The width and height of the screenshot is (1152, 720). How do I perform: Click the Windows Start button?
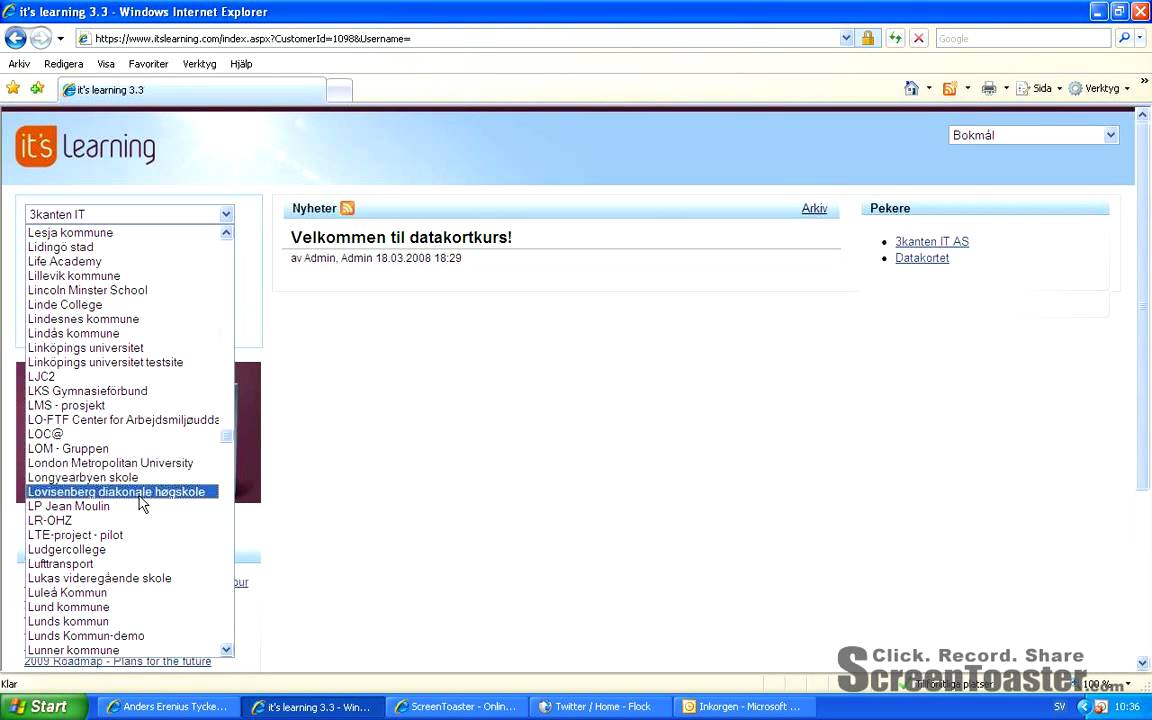click(x=43, y=707)
